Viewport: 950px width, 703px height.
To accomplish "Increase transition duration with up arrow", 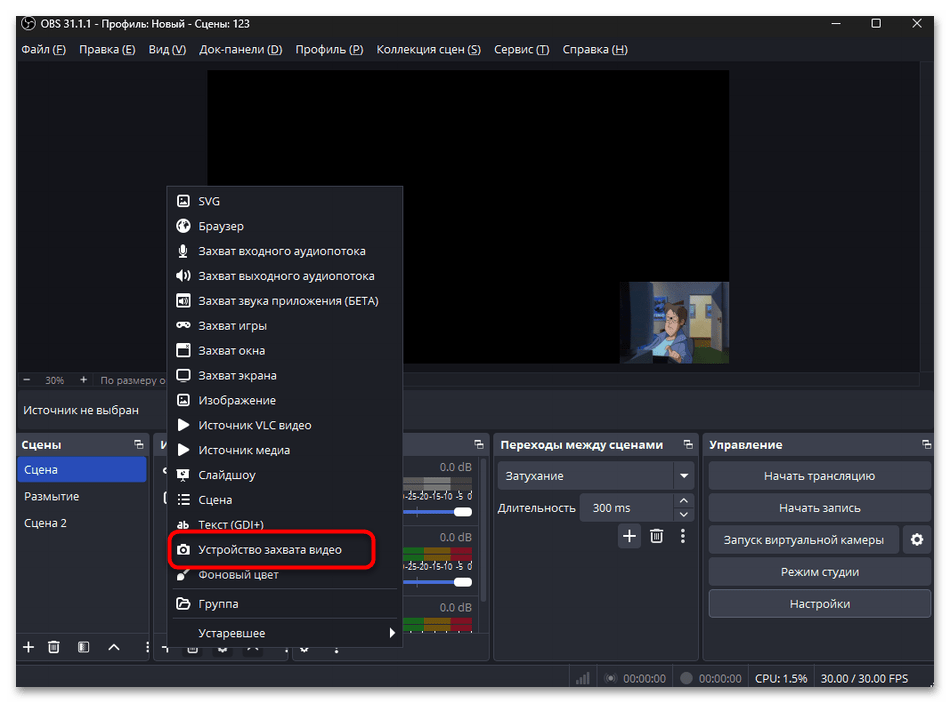I will [684, 501].
